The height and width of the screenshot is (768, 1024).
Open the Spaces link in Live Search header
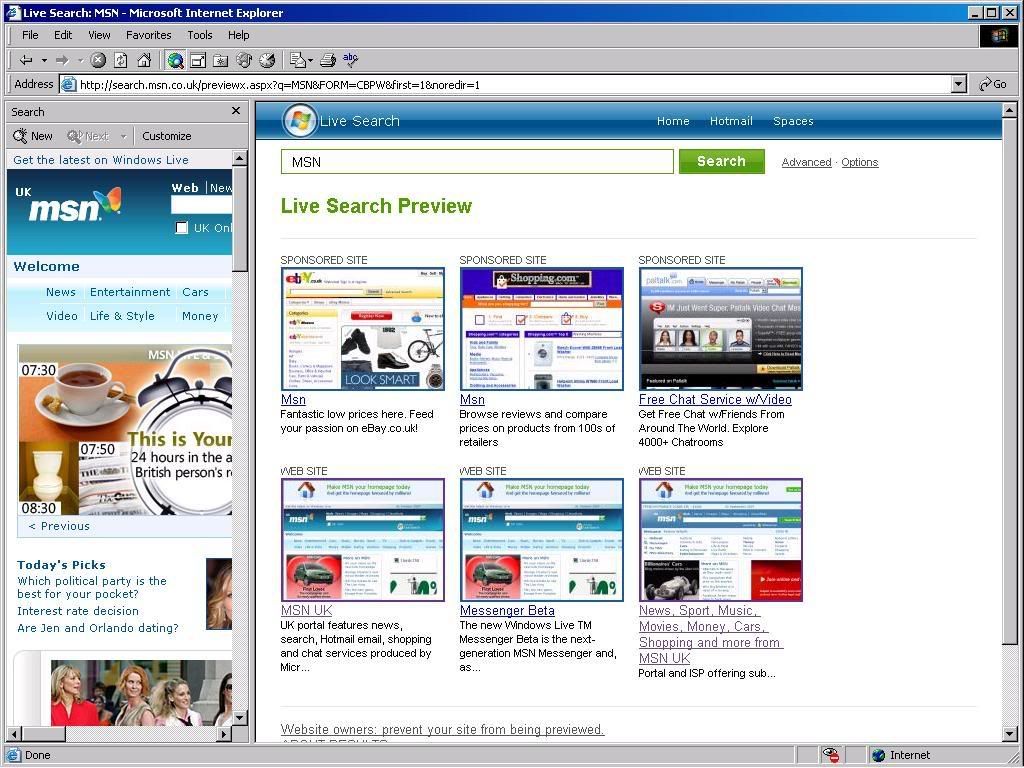[x=793, y=121]
